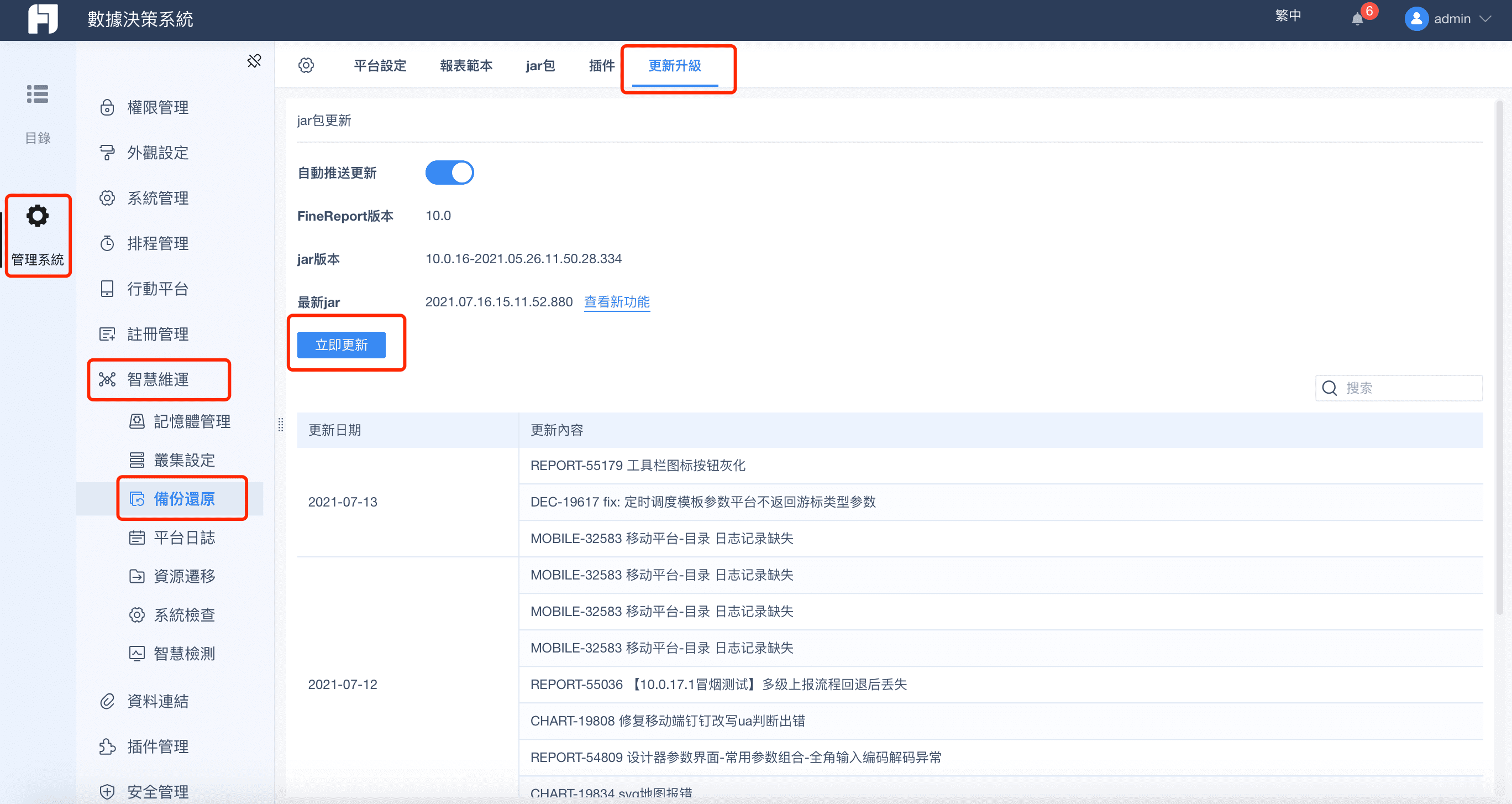Screen dimensions: 1512x804
Task: Click the network icon for 智慧維運
Action: [x=107, y=379]
